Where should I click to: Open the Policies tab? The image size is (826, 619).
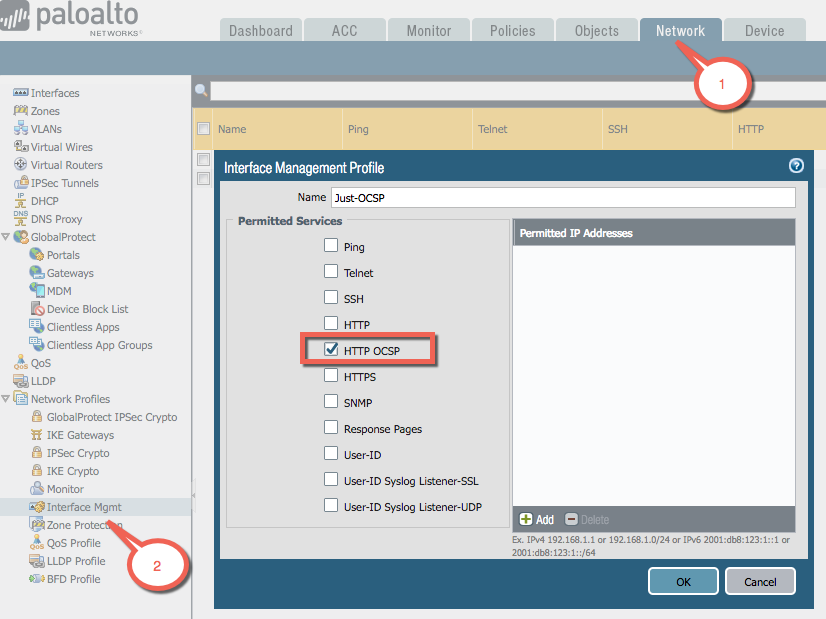coord(513,31)
